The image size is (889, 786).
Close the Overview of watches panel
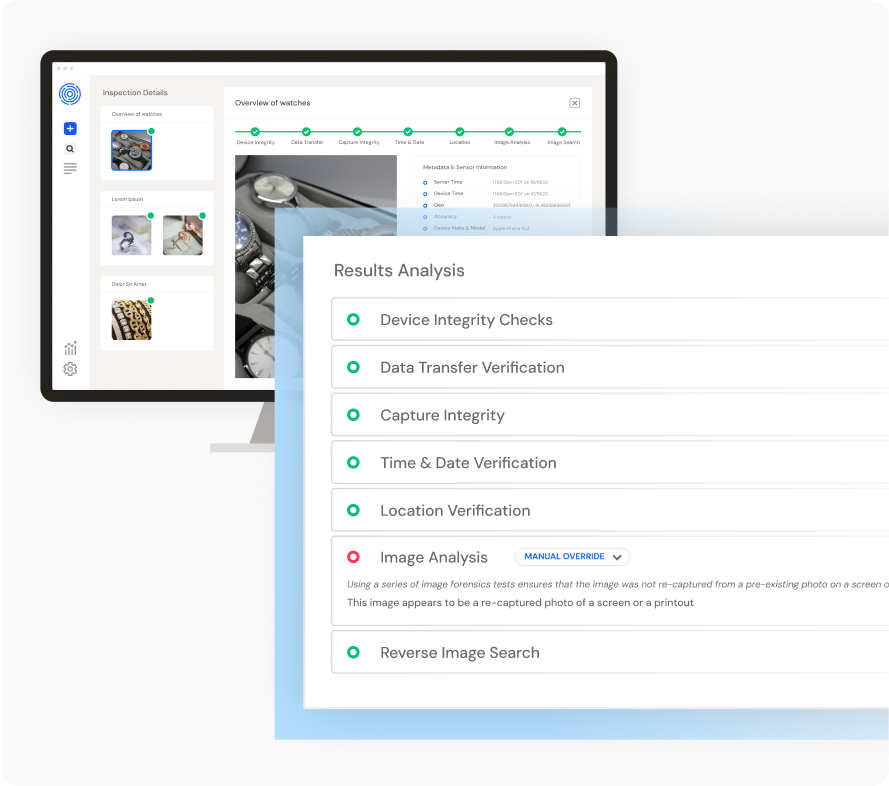[x=574, y=103]
